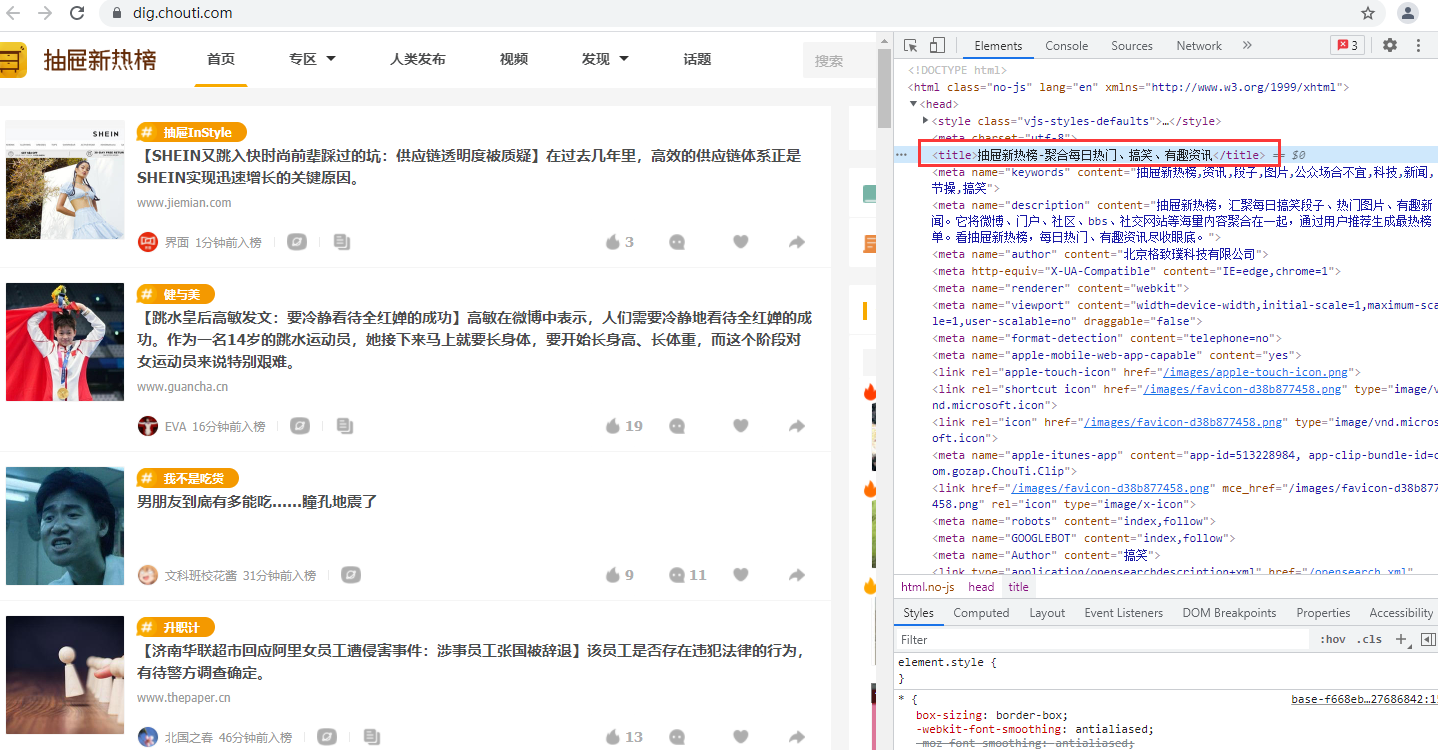1438x750 pixels.
Task: Upvote the SHEIN article with the flame icon
Action: pos(614,241)
